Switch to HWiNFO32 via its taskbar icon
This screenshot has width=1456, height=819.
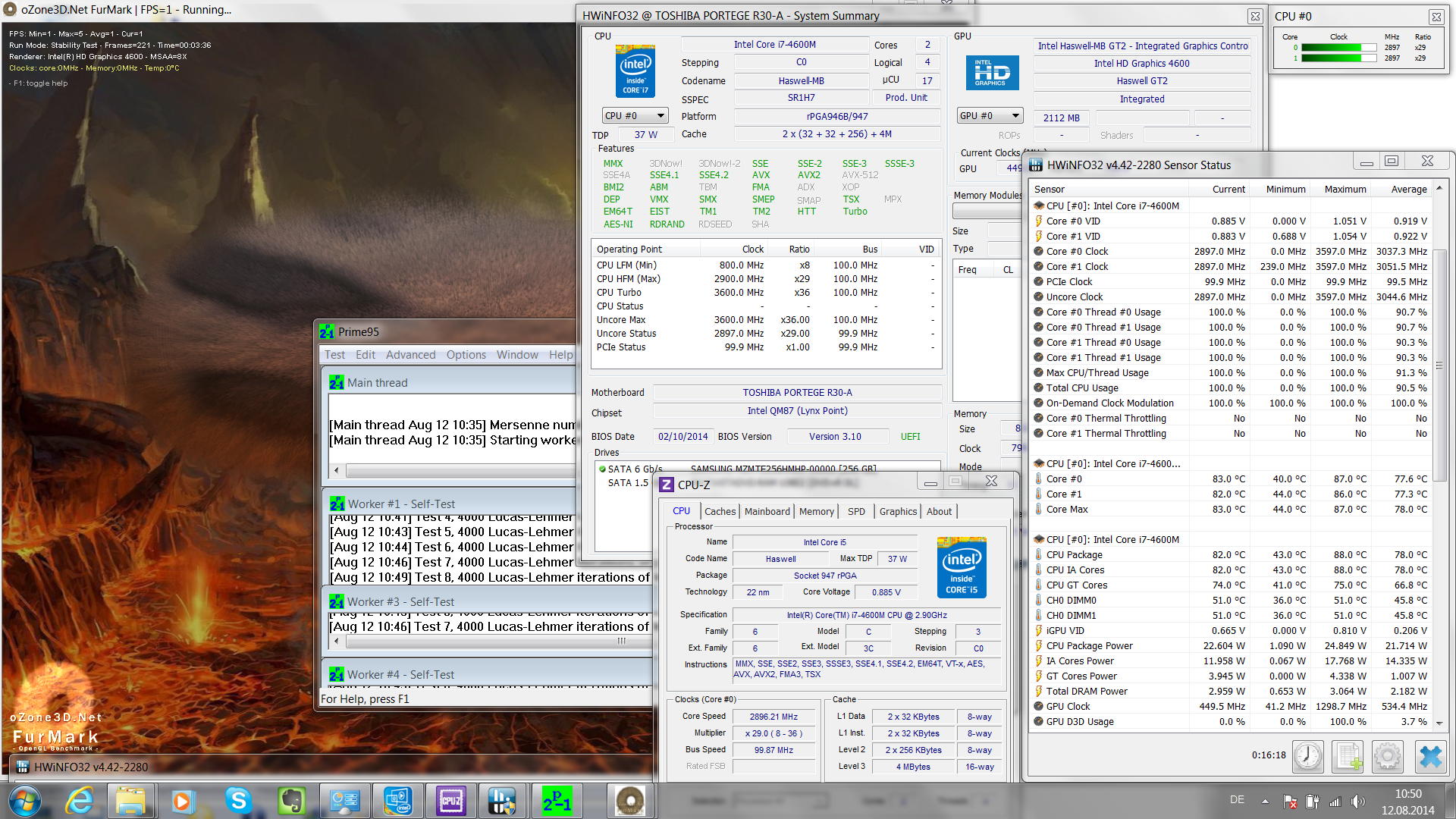(502, 801)
